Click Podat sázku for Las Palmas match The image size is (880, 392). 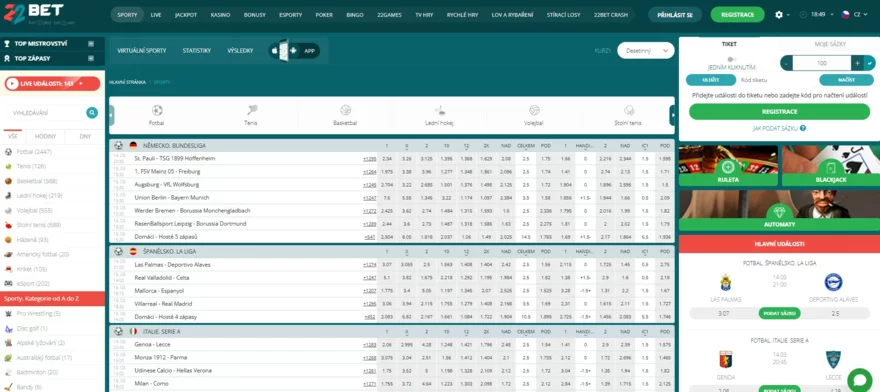tap(780, 313)
